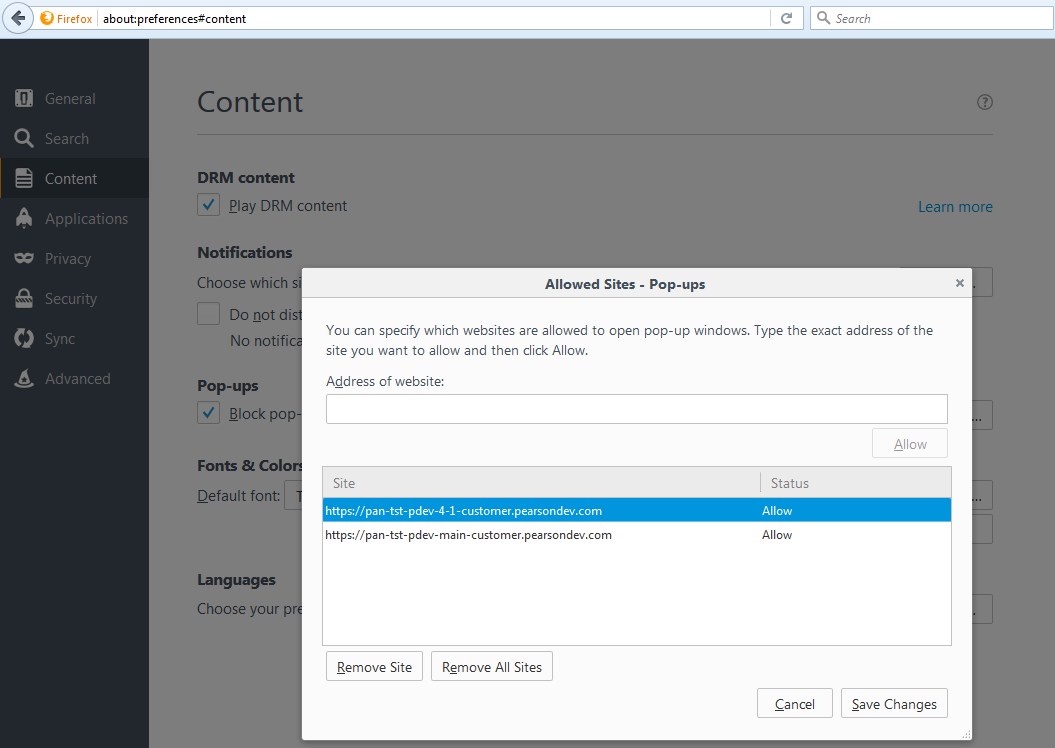Click the reload page icon
Viewport: 1055px width, 748px height.
click(x=786, y=18)
